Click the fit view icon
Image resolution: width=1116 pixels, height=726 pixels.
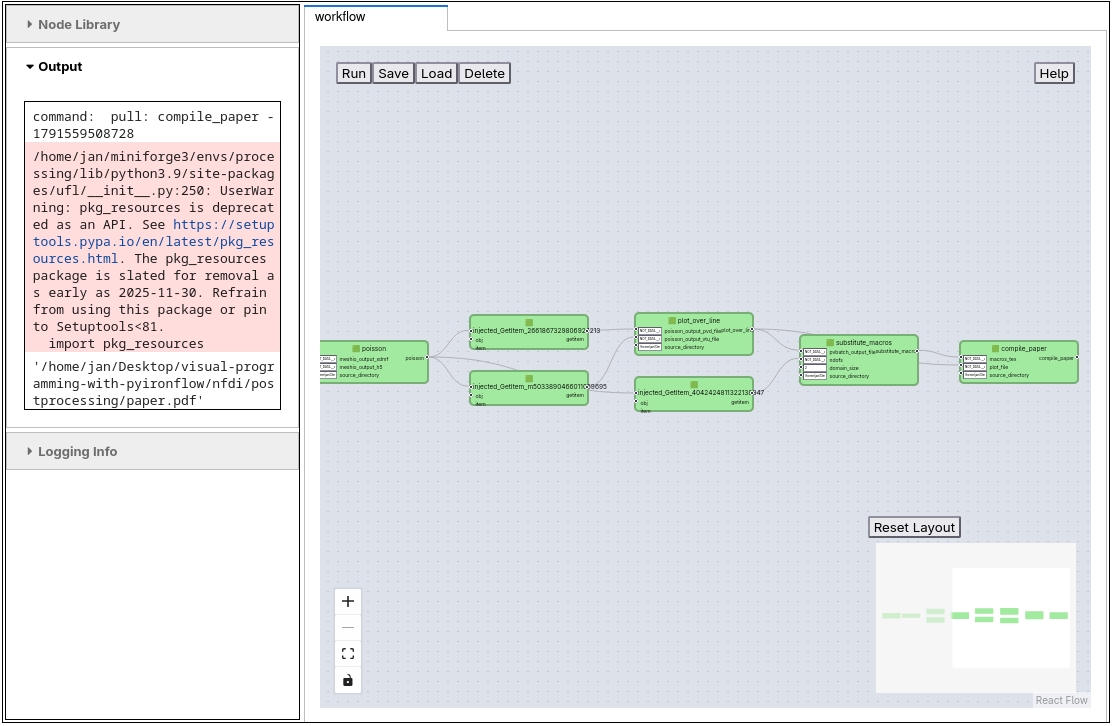[347, 653]
